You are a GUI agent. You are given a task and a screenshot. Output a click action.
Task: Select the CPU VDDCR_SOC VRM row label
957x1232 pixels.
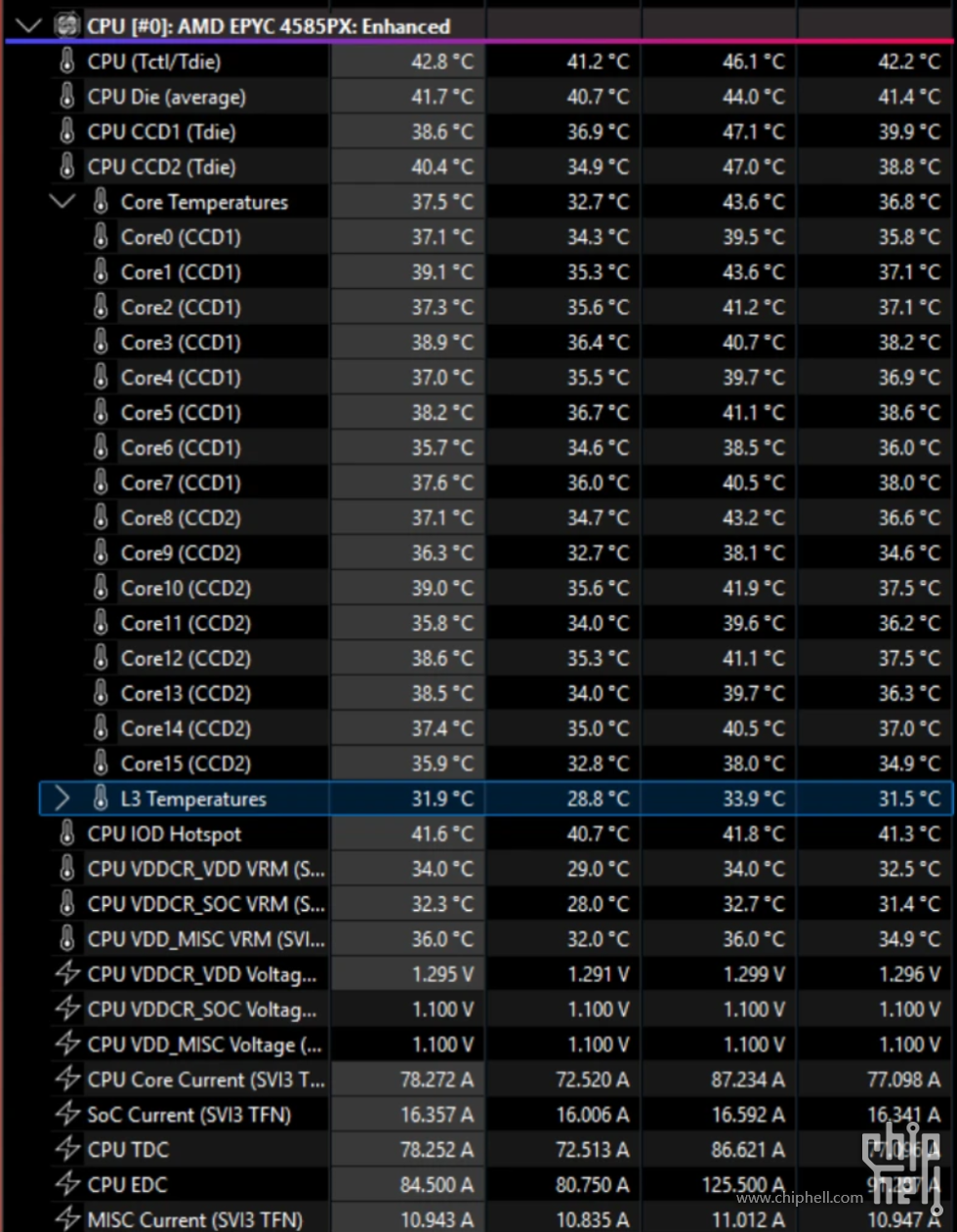point(206,905)
